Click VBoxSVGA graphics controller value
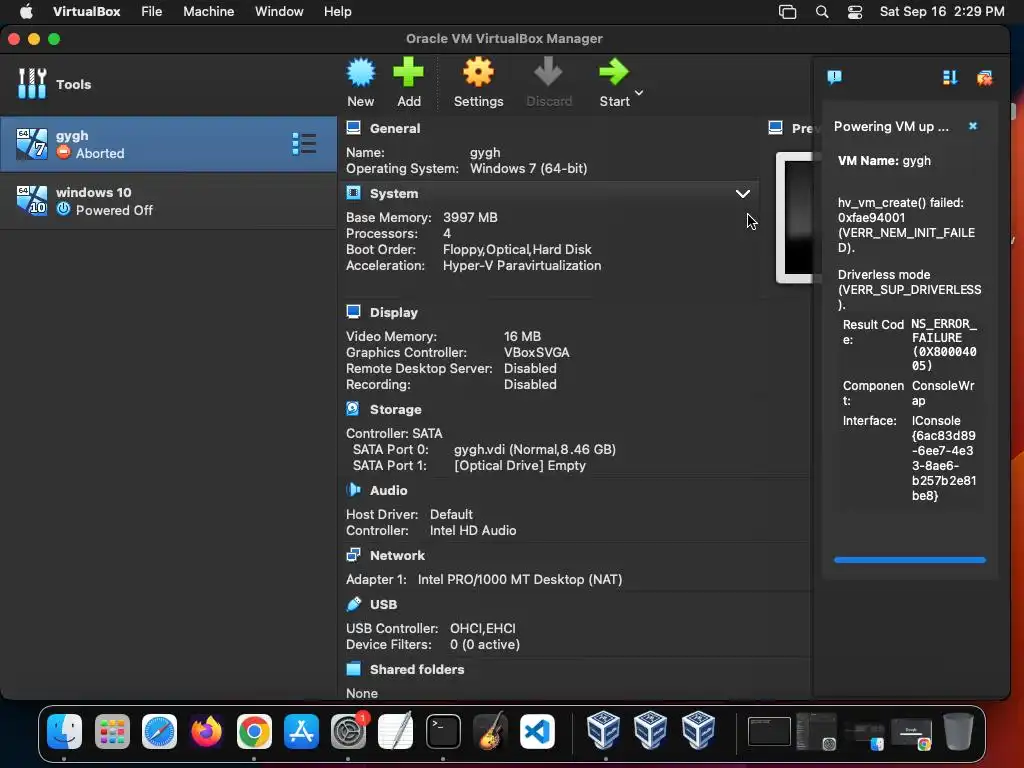Screen dimensions: 1024x768 pyautogui.click(x=537, y=353)
